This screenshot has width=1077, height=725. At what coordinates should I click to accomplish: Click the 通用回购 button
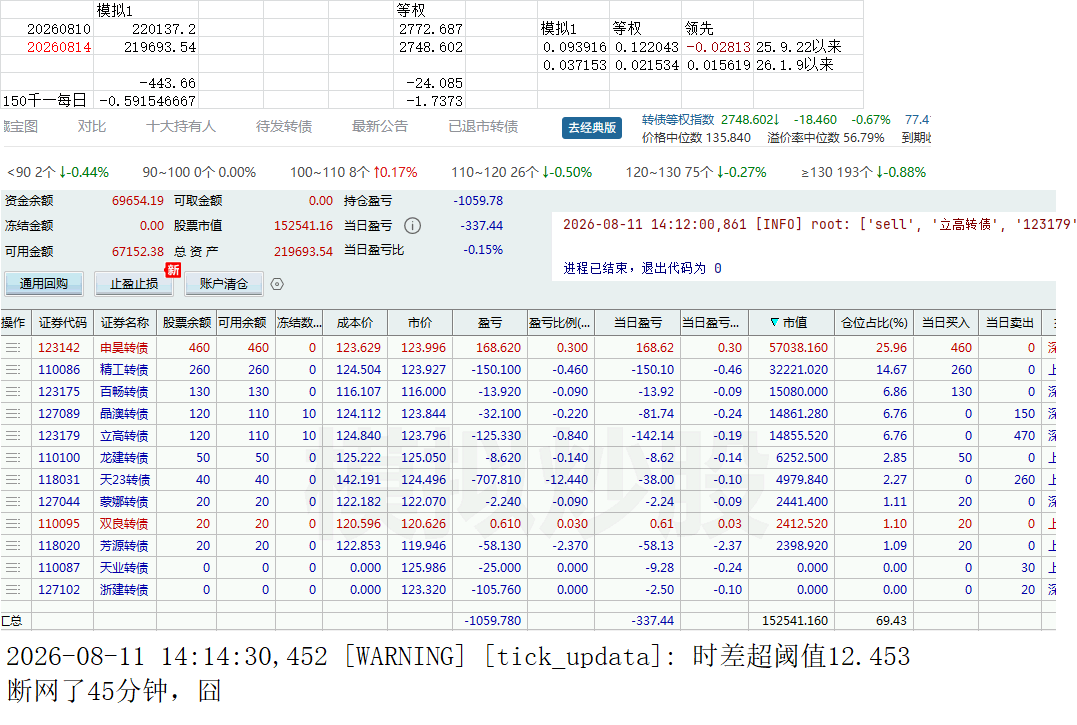[x=44, y=284]
